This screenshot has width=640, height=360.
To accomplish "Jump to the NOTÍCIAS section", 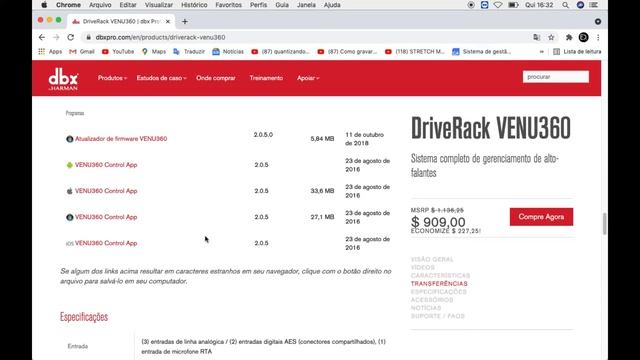I will pyautogui.click(x=426, y=308).
